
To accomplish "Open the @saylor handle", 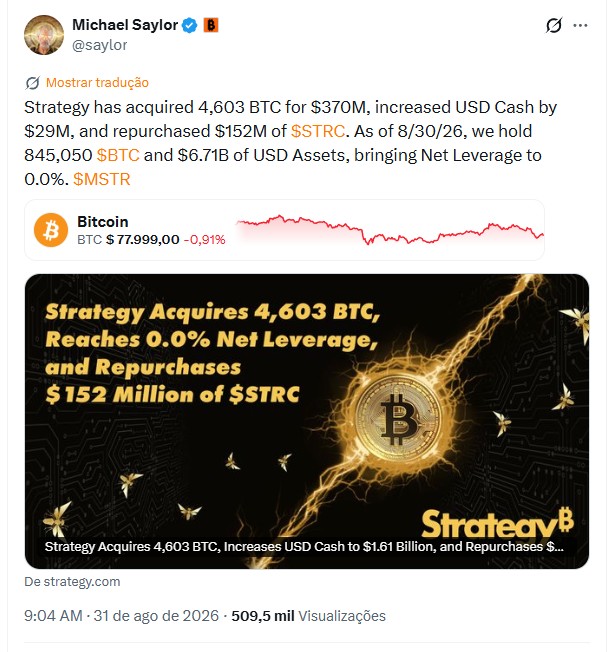I will click(x=100, y=45).
